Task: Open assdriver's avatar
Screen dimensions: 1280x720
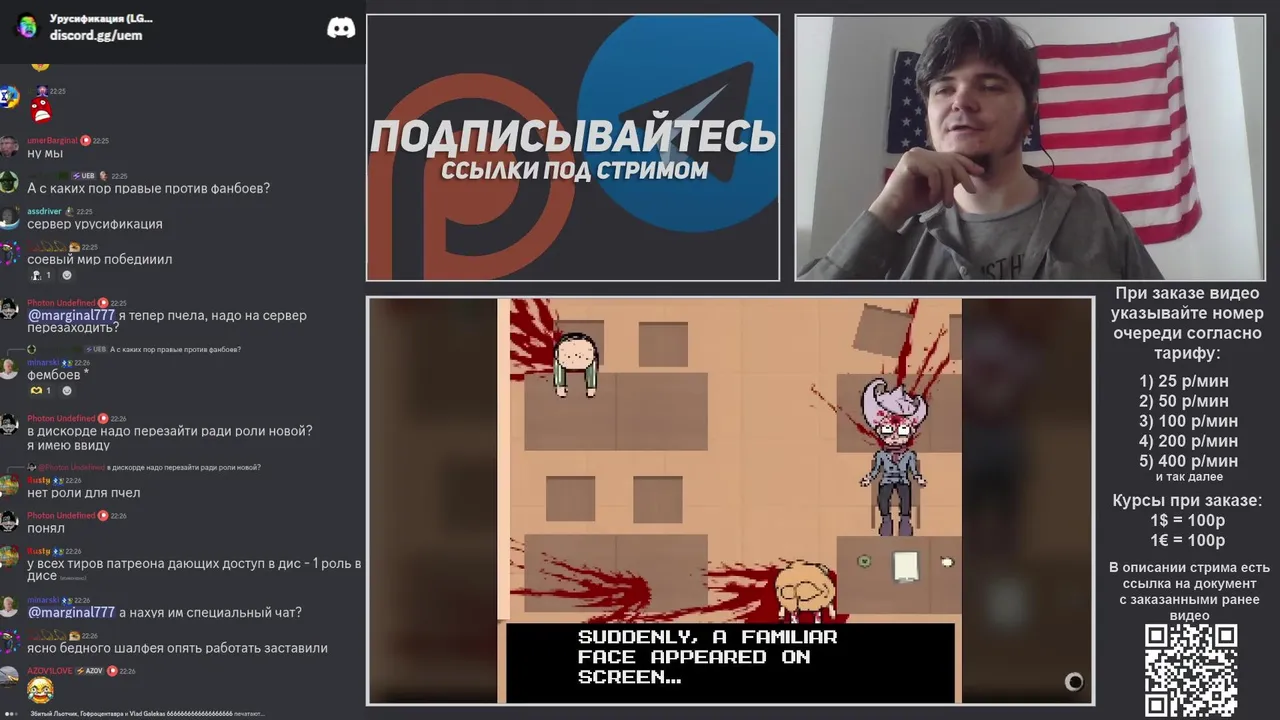Action: pyautogui.click(x=9, y=219)
